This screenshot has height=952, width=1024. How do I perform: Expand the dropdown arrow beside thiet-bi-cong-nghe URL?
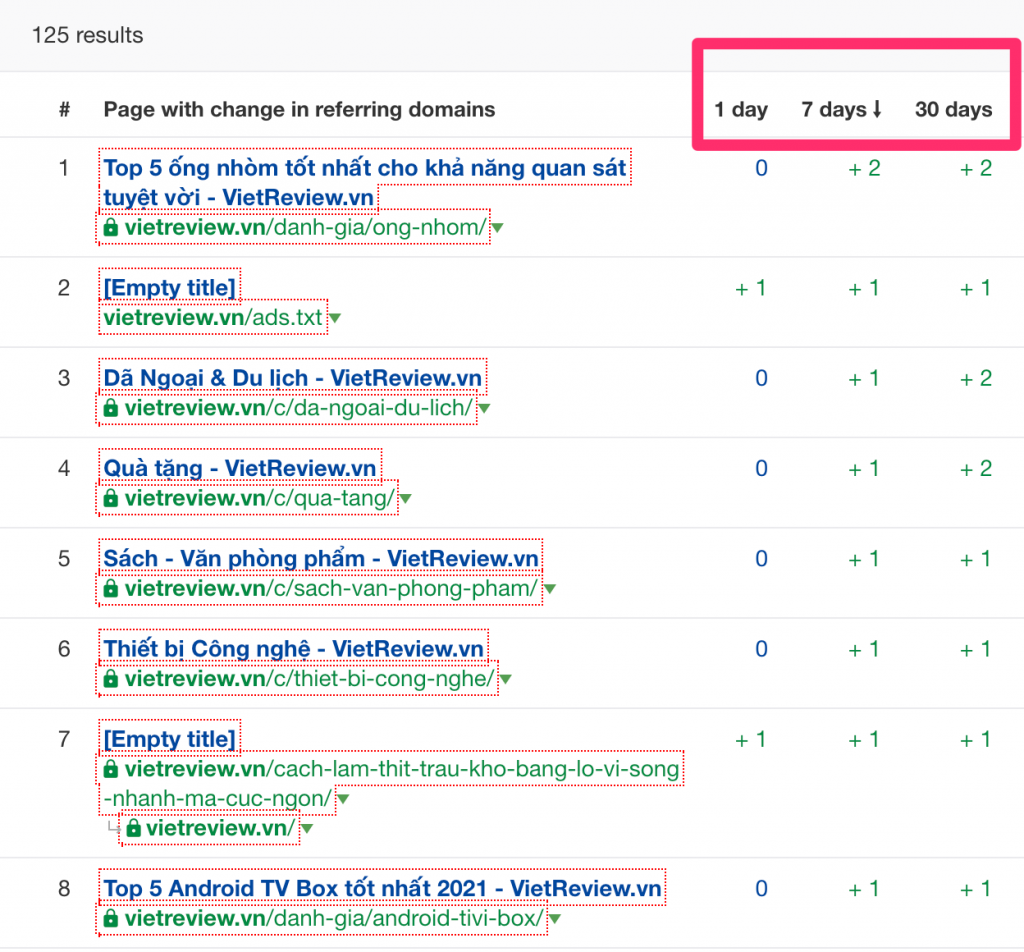click(505, 679)
